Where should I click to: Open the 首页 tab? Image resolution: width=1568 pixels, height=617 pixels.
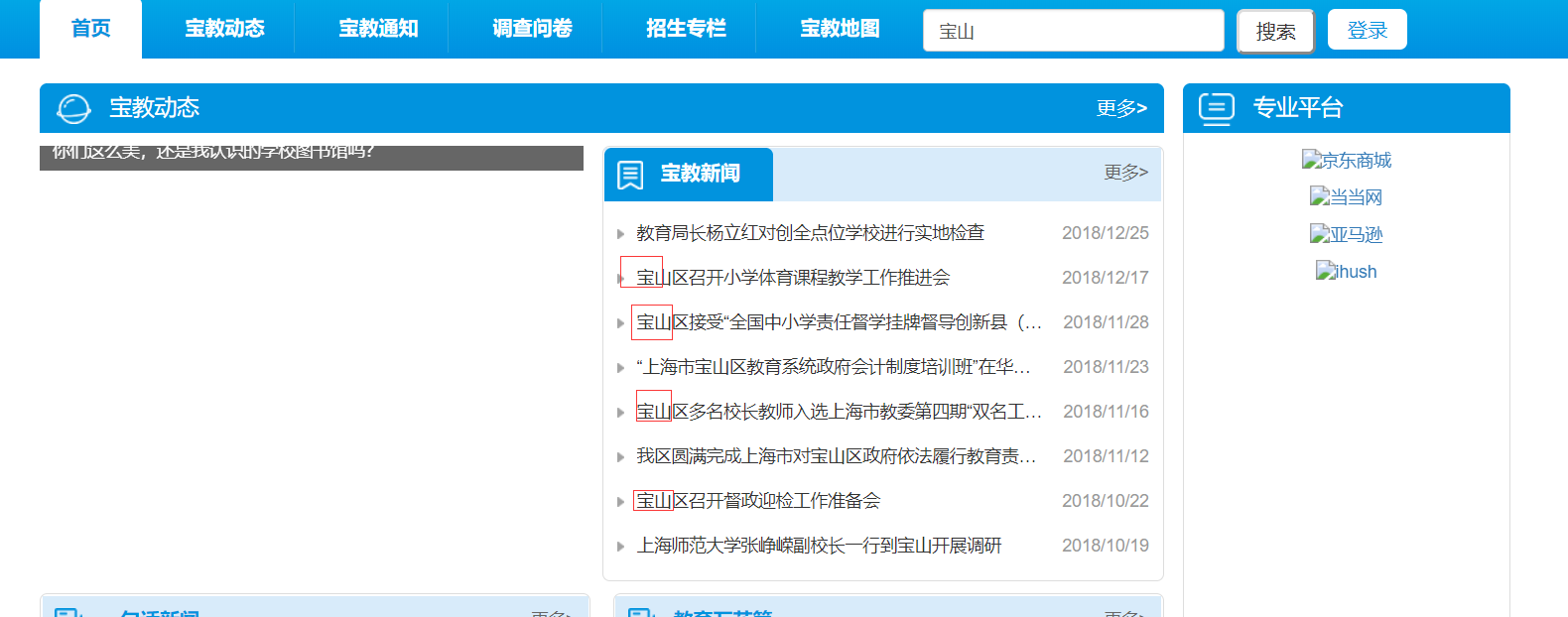tap(90, 29)
